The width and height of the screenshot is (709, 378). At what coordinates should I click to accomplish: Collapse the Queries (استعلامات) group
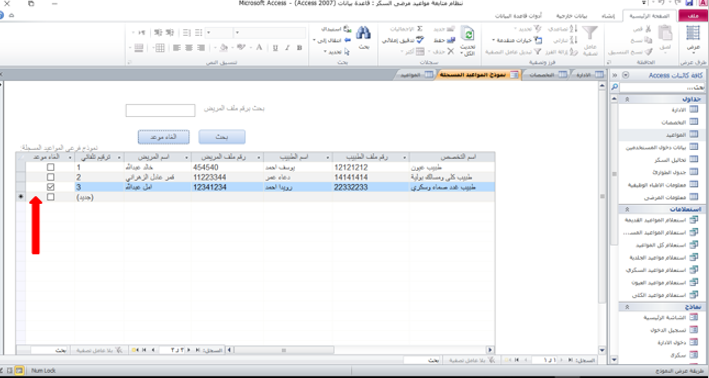point(626,209)
